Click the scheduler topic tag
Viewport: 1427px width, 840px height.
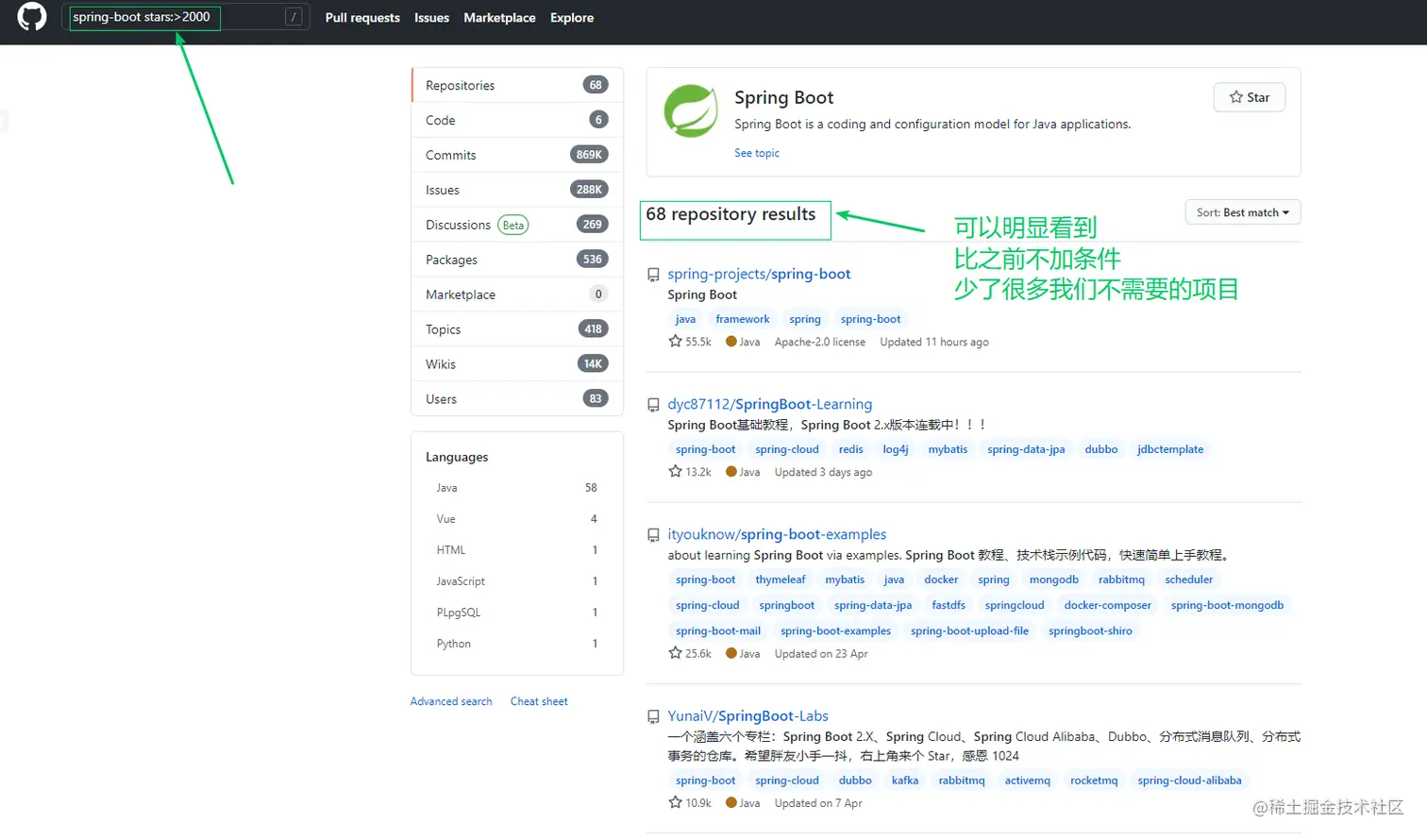coord(1188,580)
